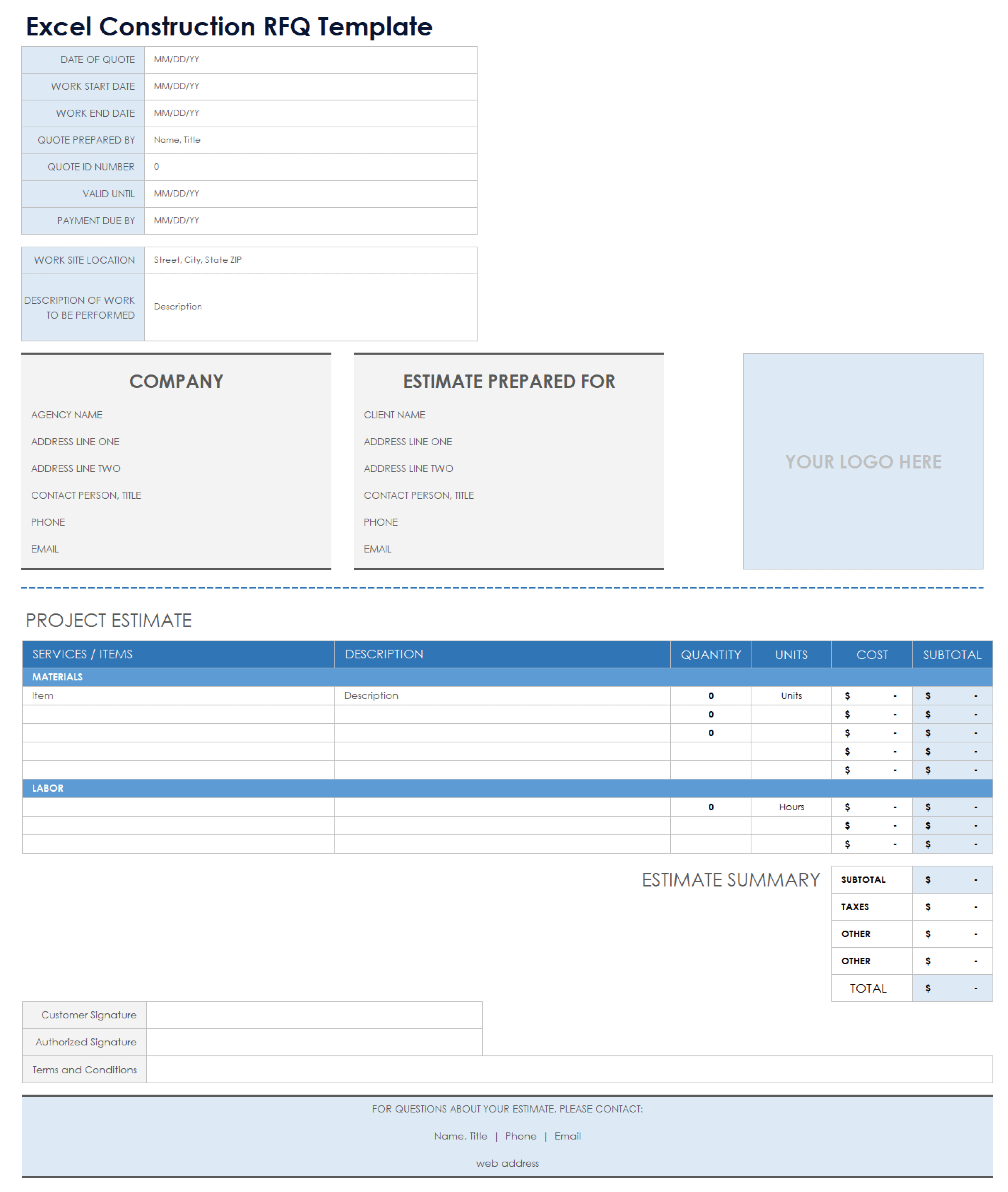1008x1192 pixels.
Task: Click the Quote Prepared By Name, Title cell
Action: 310,140
